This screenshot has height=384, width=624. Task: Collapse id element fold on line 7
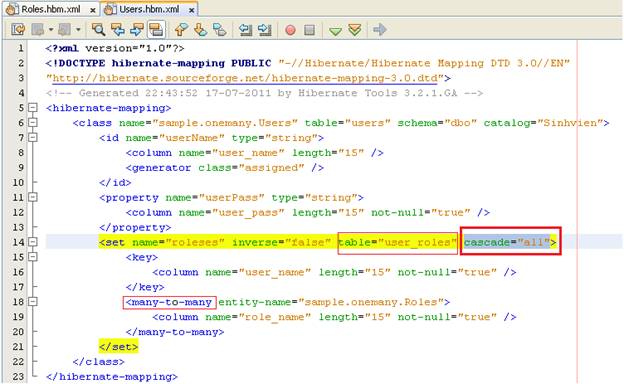pyautogui.click(x=33, y=137)
